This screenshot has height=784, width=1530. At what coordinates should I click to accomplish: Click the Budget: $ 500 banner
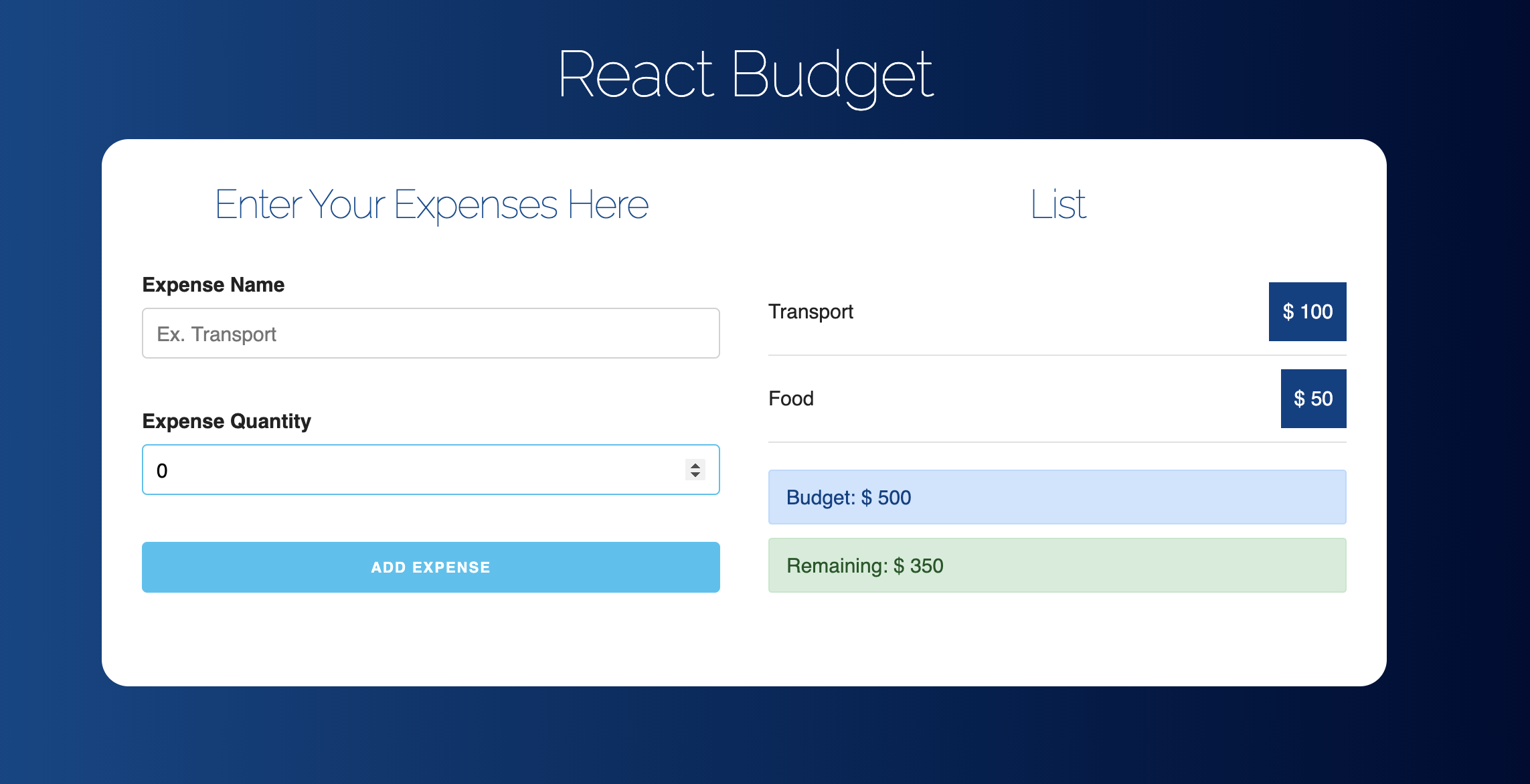1057,497
